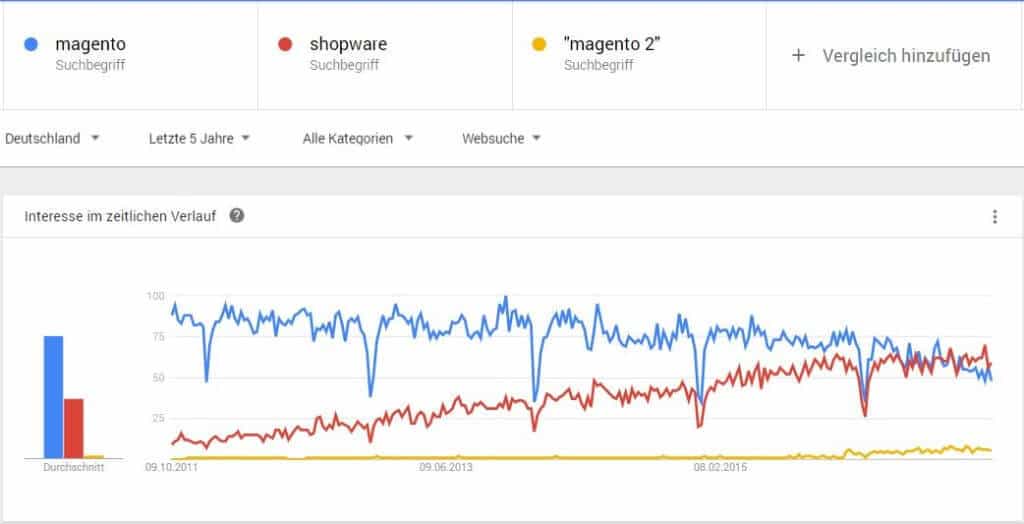Click the red dot beside shopware
Screen dimensions: 1024x524
coord(285,45)
